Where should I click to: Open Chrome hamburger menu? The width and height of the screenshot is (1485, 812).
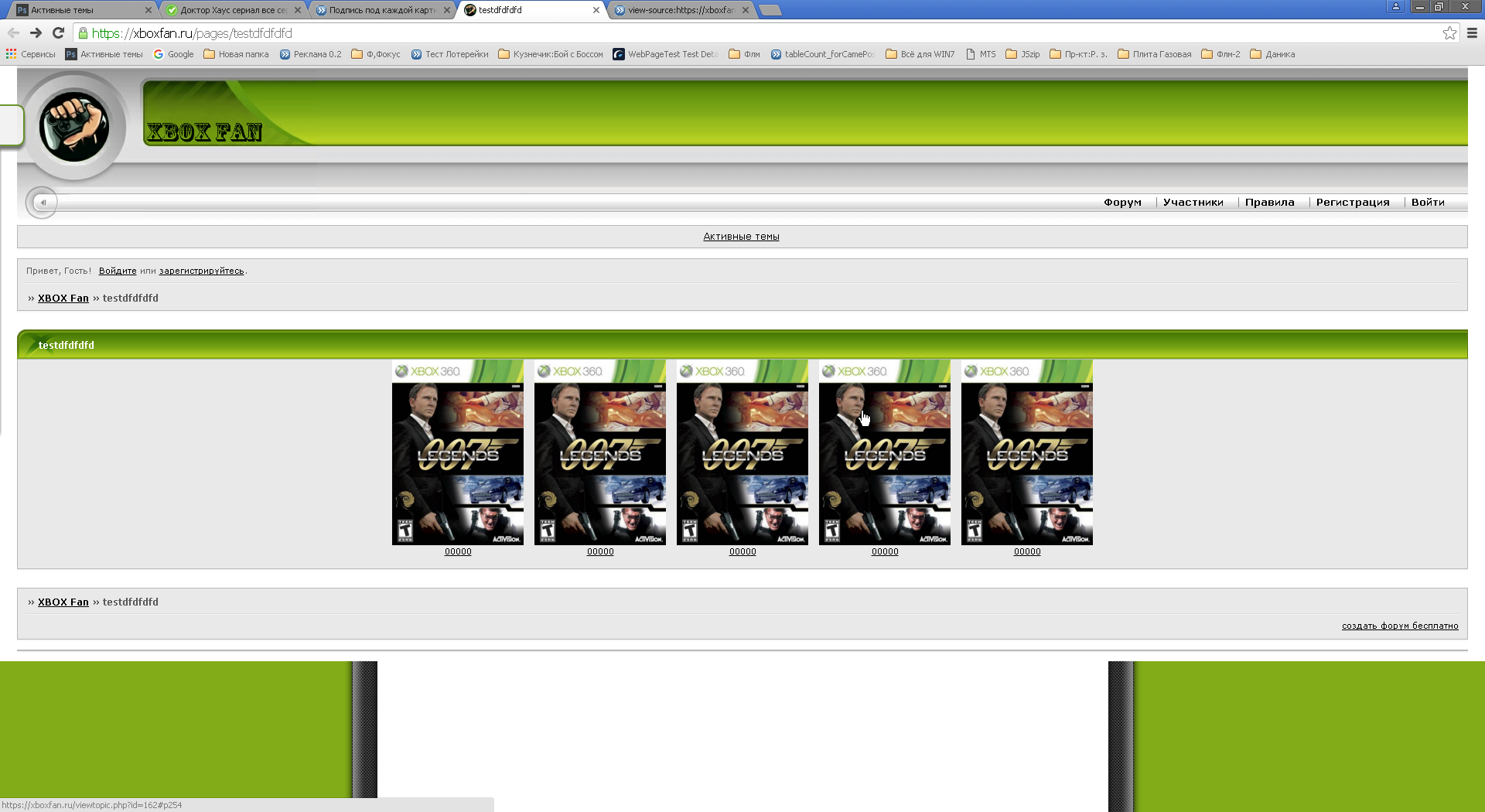pos(1472,32)
